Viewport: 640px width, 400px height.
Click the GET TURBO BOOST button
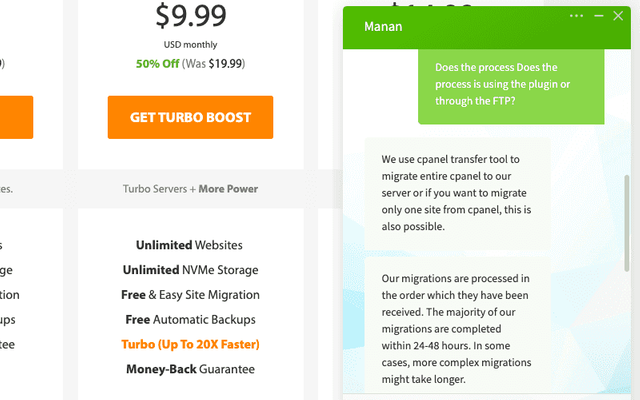click(x=190, y=118)
